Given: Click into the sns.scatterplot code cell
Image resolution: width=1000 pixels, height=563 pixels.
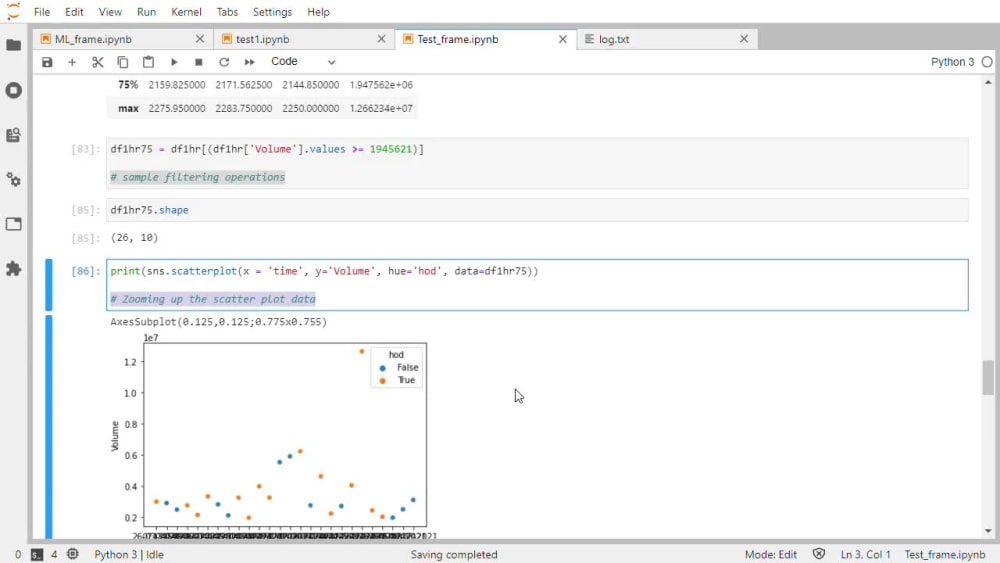Looking at the screenshot, I should (537, 285).
